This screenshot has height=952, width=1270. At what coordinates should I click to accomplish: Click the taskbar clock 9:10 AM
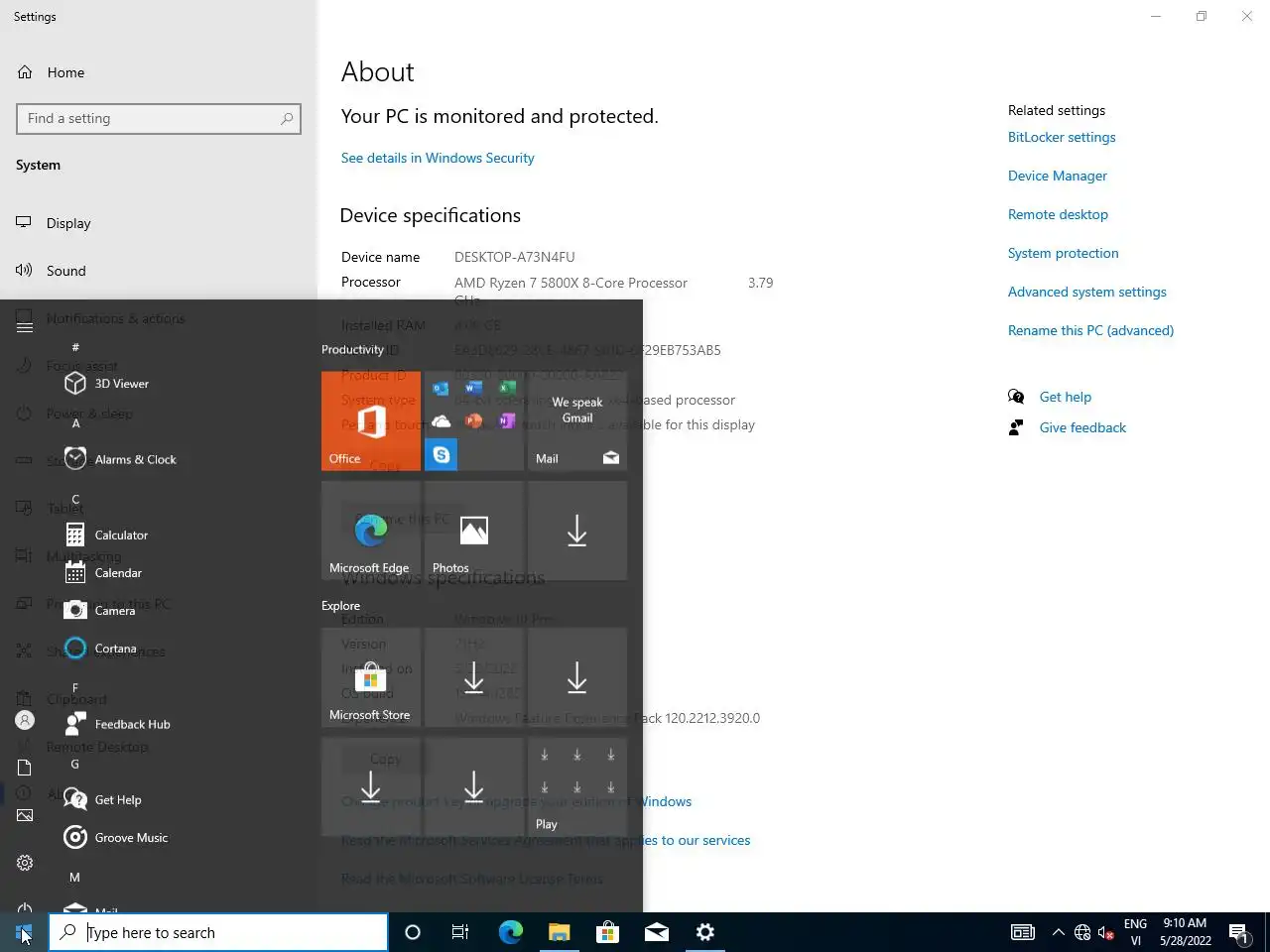(1185, 932)
